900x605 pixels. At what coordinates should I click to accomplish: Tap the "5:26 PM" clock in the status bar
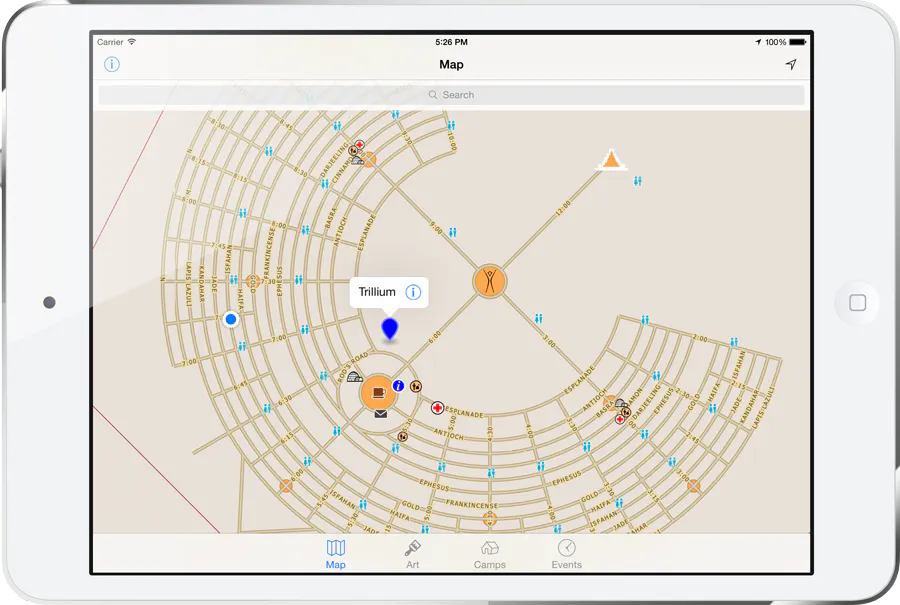point(451,42)
